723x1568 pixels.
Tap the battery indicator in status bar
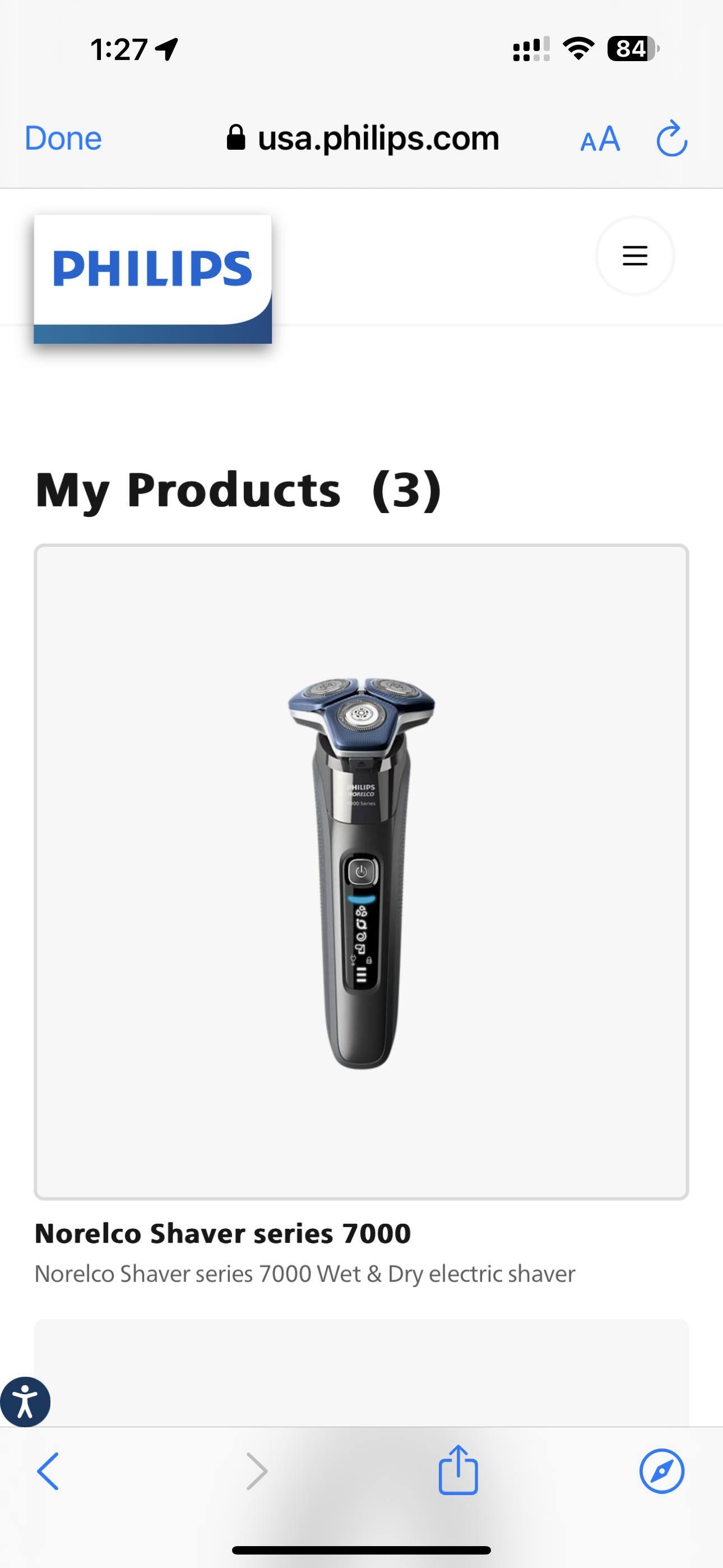coord(633,49)
